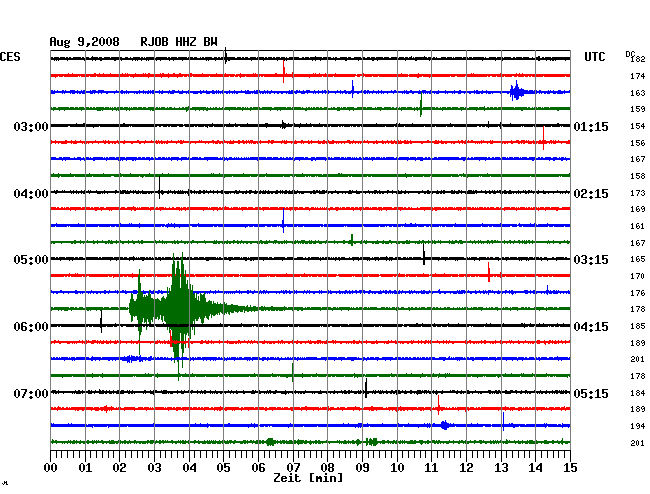
Task: Click the "03:00" time label
Action: pyautogui.click(x=31, y=126)
